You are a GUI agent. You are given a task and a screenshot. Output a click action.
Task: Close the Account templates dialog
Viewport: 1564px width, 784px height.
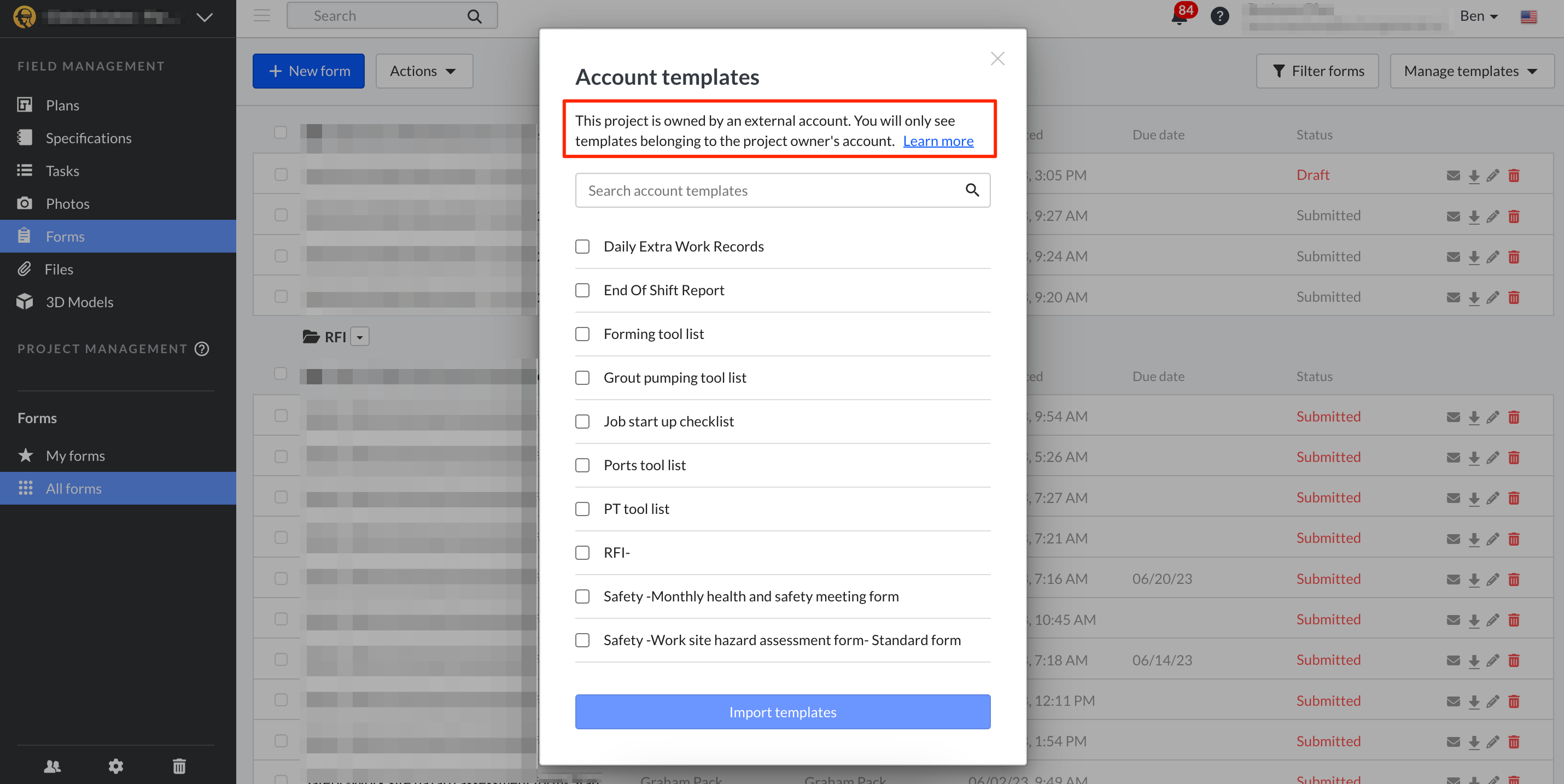997,59
